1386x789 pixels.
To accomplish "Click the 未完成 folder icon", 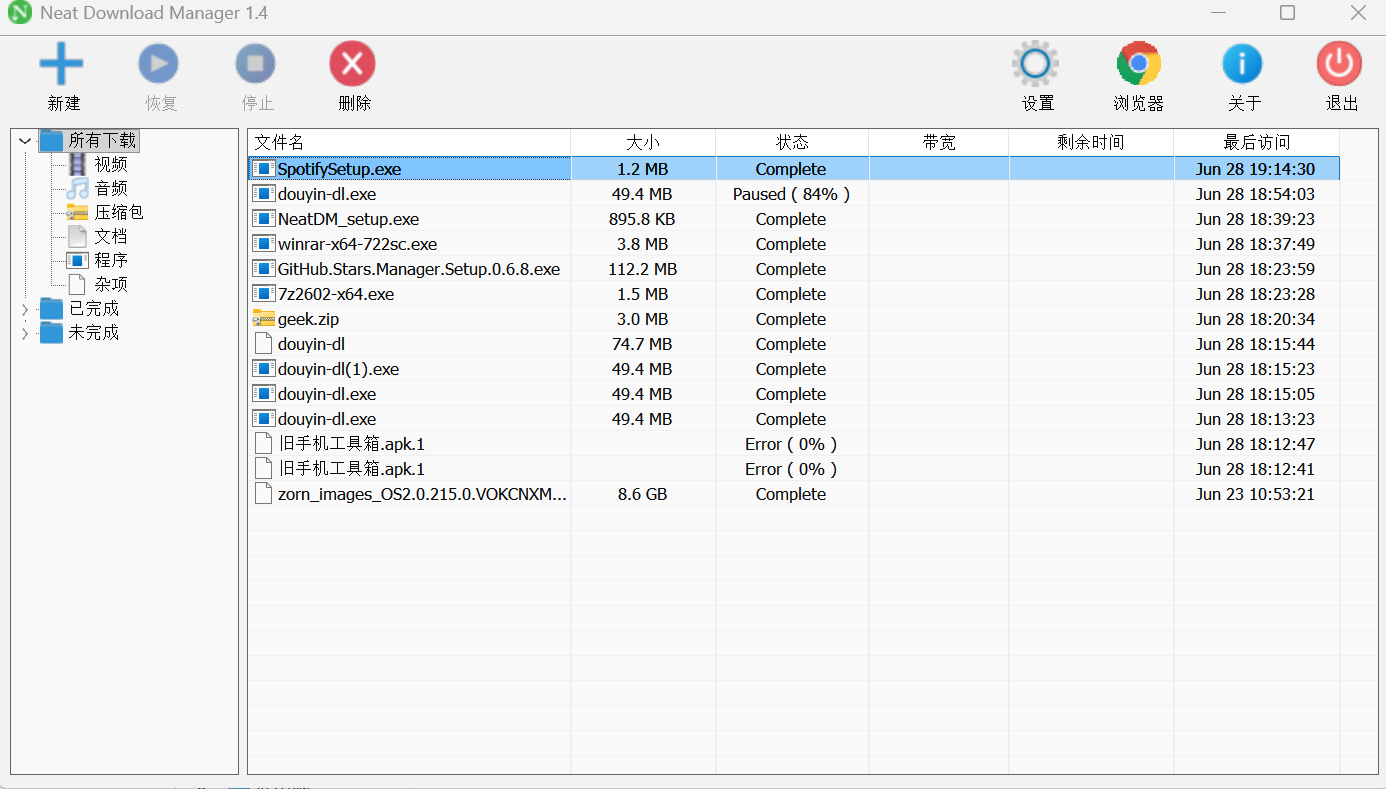I will 51,332.
